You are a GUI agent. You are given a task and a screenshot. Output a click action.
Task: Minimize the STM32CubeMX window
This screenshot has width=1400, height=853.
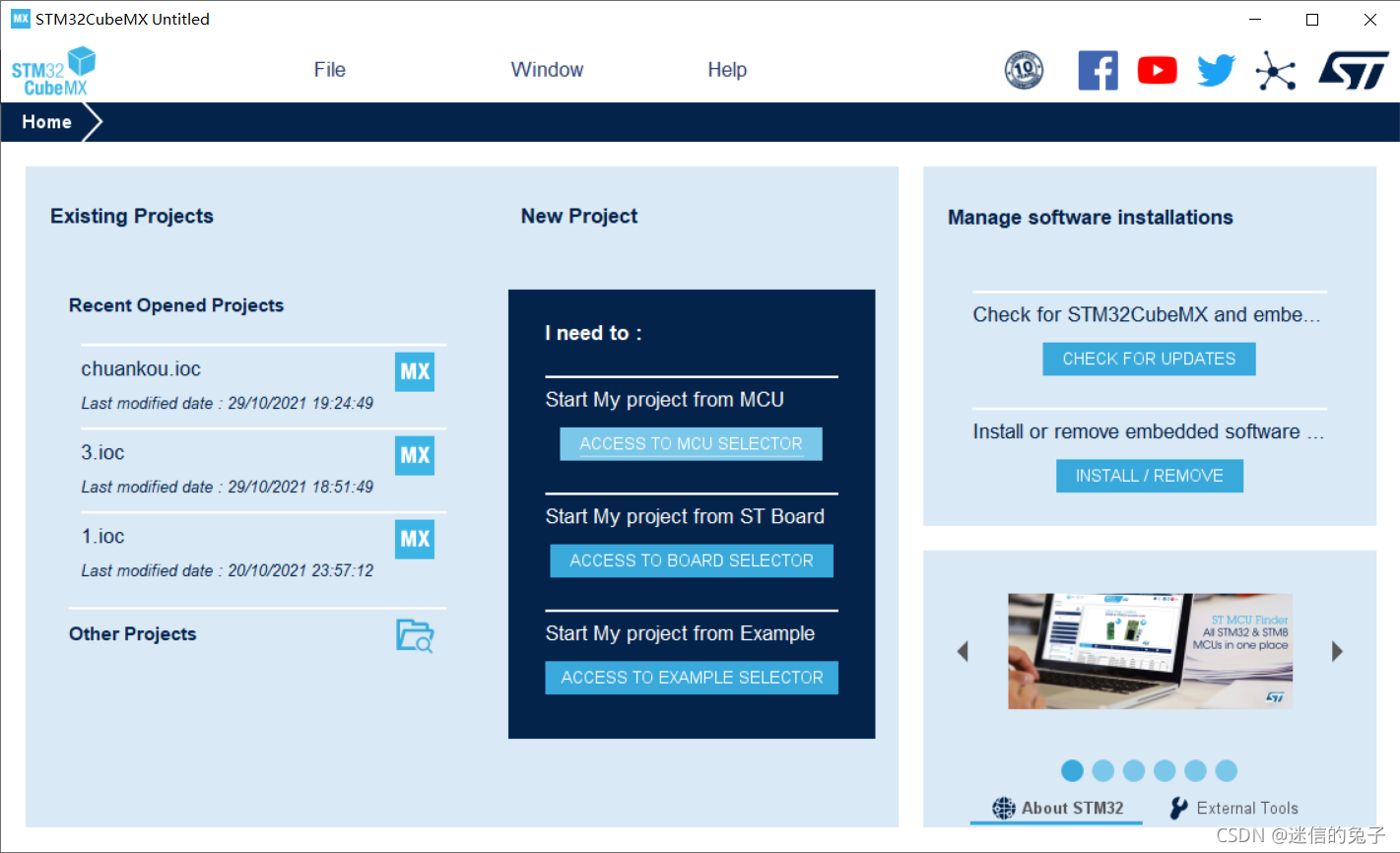tap(1255, 20)
